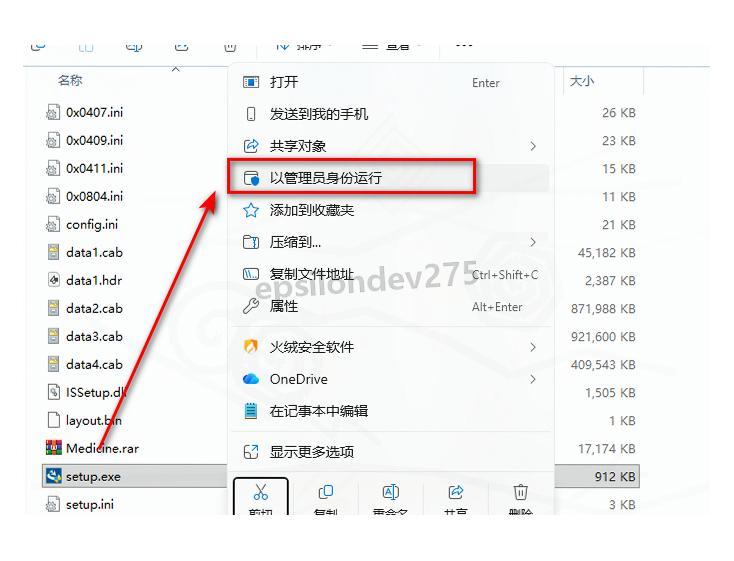Click the copy icon in context menu
Image resolution: width=734 pixels, height=561 pixels.
326,492
